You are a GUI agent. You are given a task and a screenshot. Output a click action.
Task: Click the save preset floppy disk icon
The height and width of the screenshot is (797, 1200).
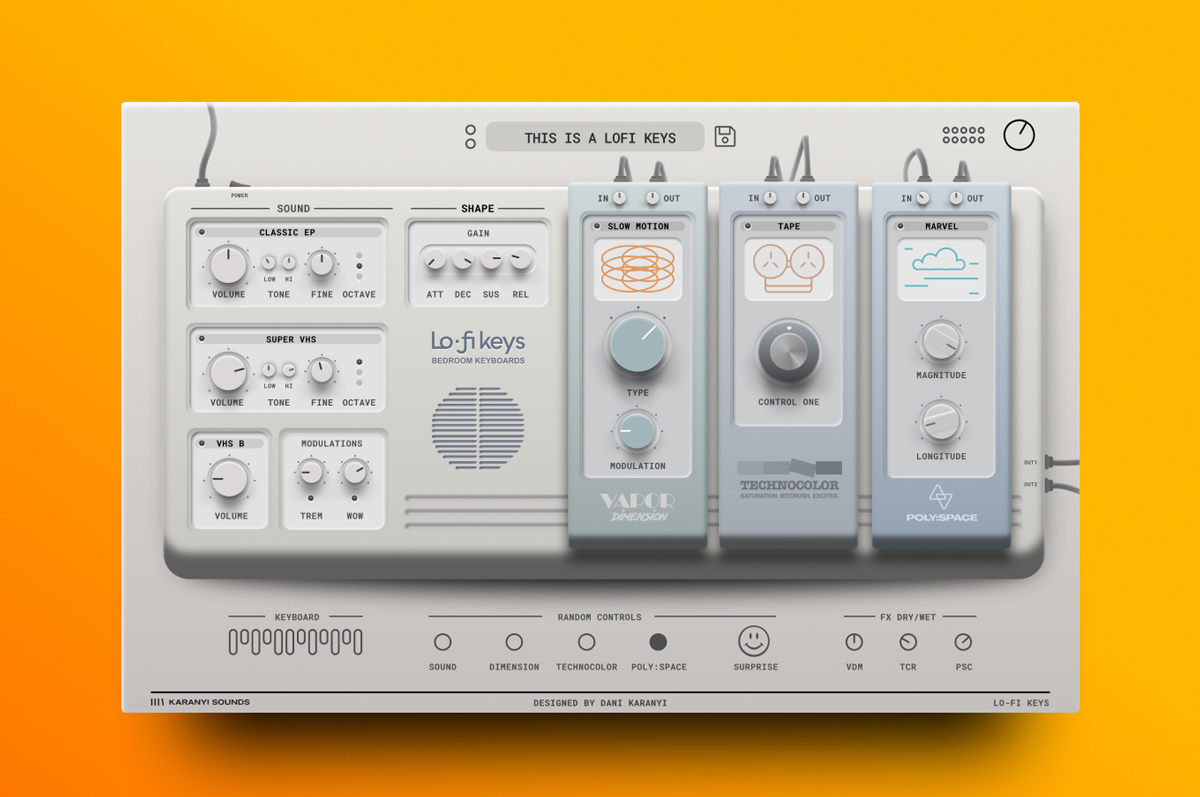[x=725, y=137]
